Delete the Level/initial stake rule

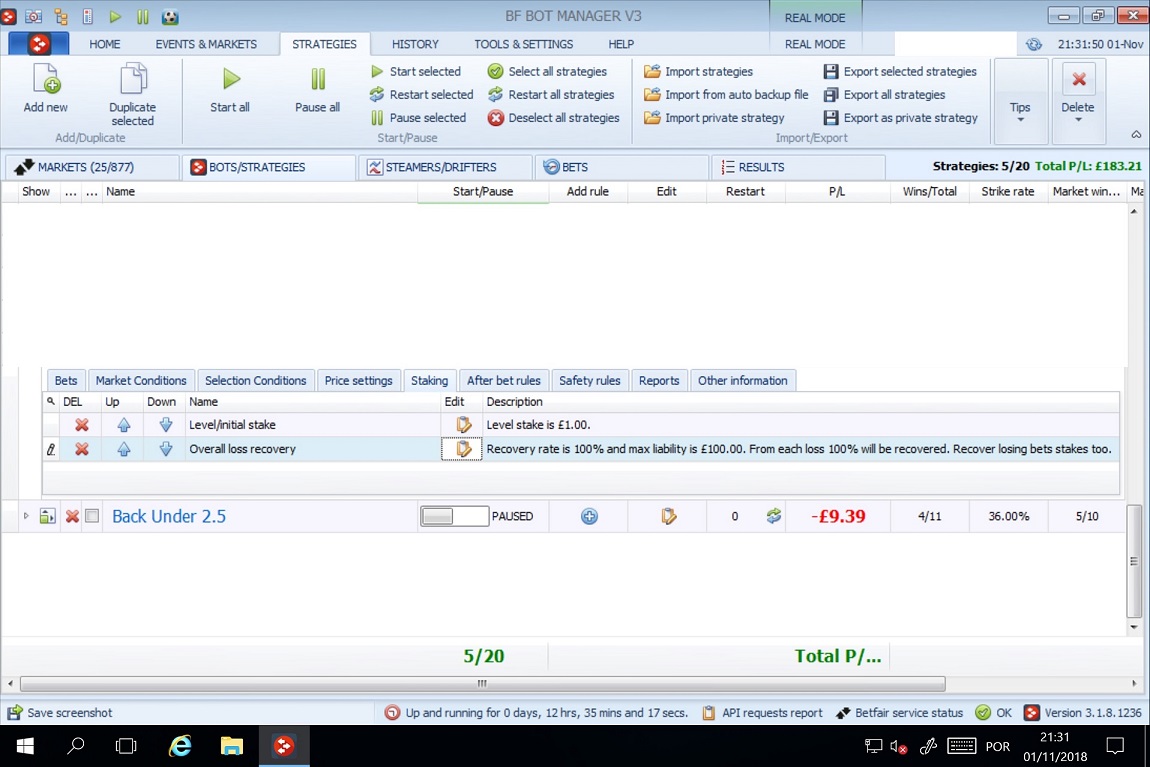pos(81,425)
